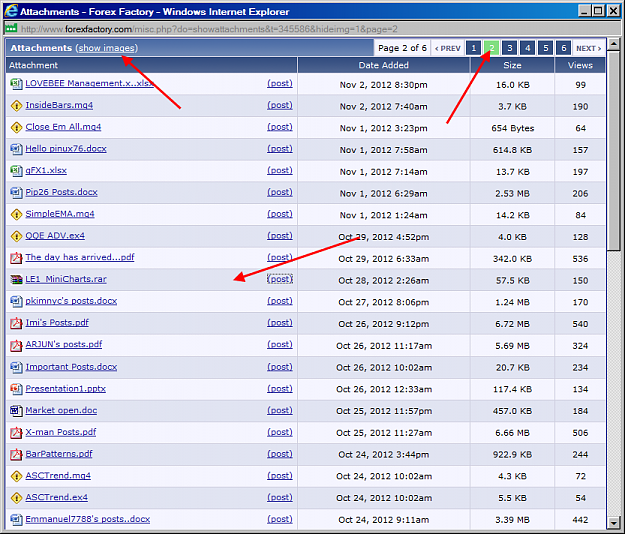Click the Date Added column header
This screenshot has height=534, width=625.
[383, 65]
